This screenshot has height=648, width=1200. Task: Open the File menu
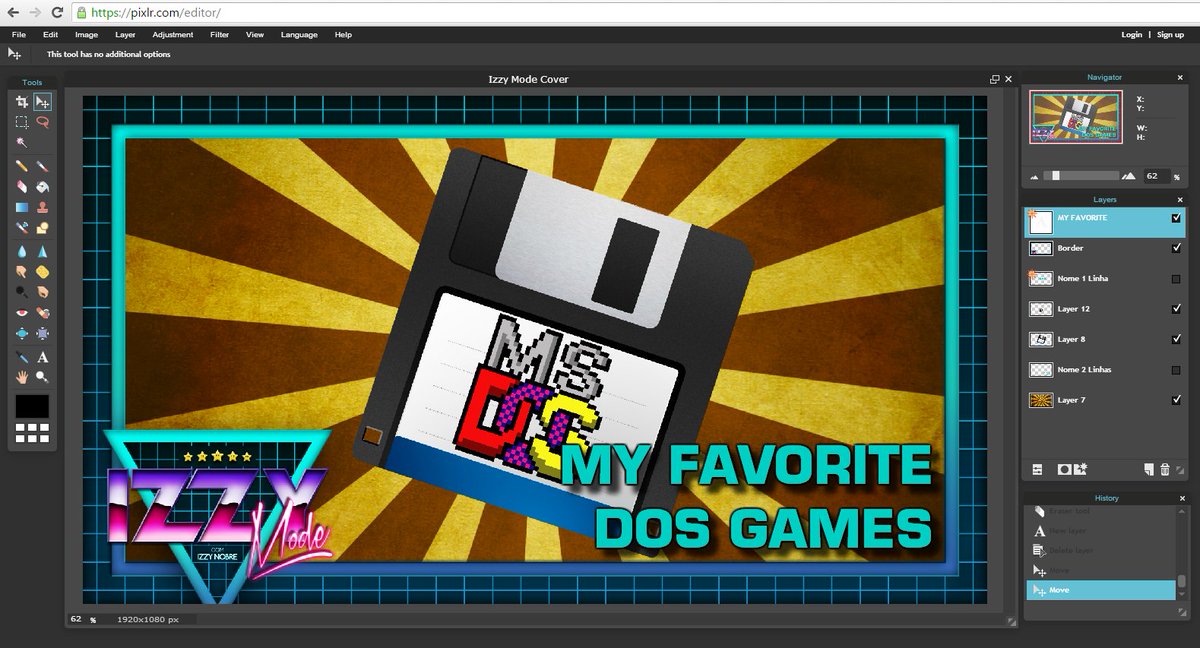click(x=19, y=35)
